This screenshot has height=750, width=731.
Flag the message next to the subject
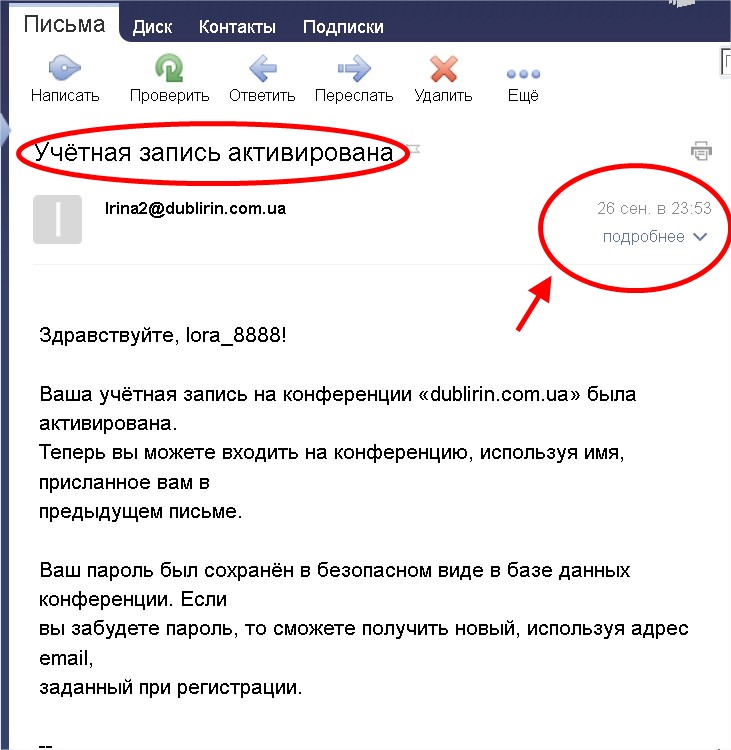[x=415, y=150]
